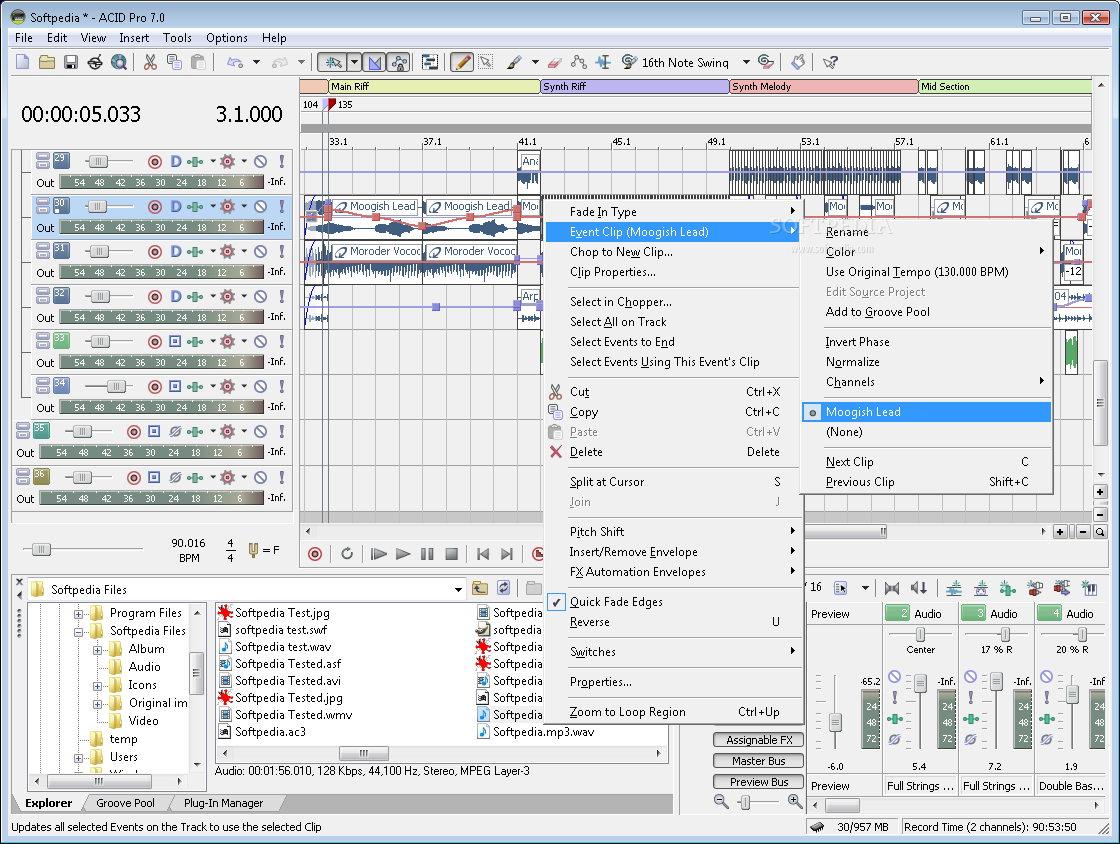Select the Draw (pencil) tool
Image resolution: width=1120 pixels, height=844 pixels.
tap(462, 63)
